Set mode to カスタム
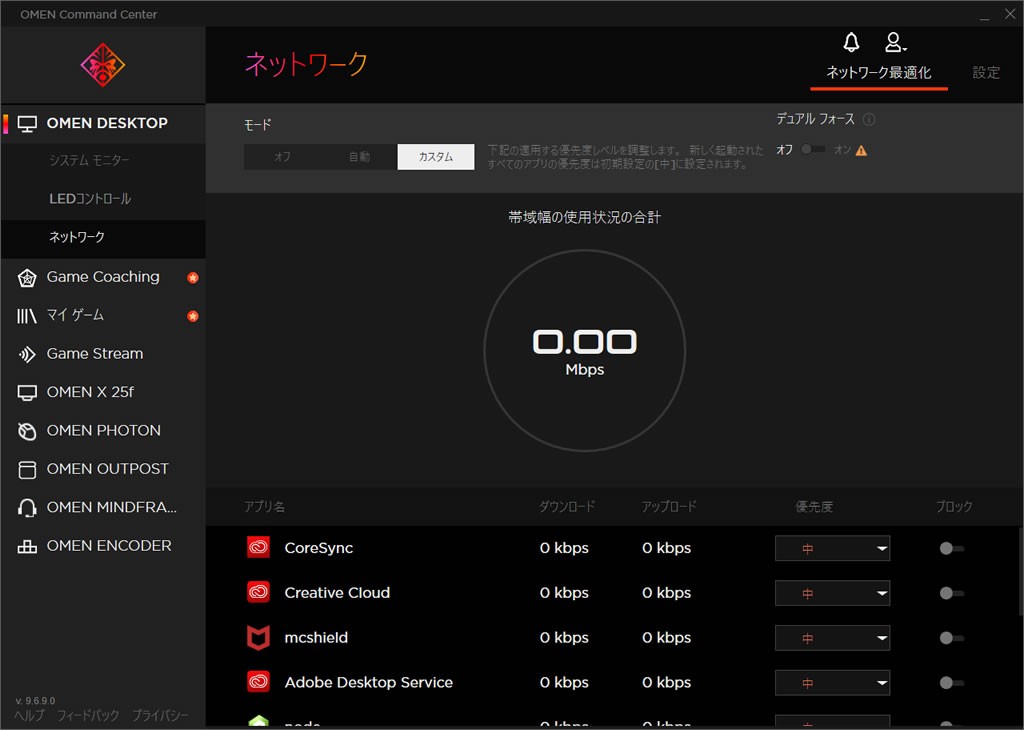 [436, 157]
